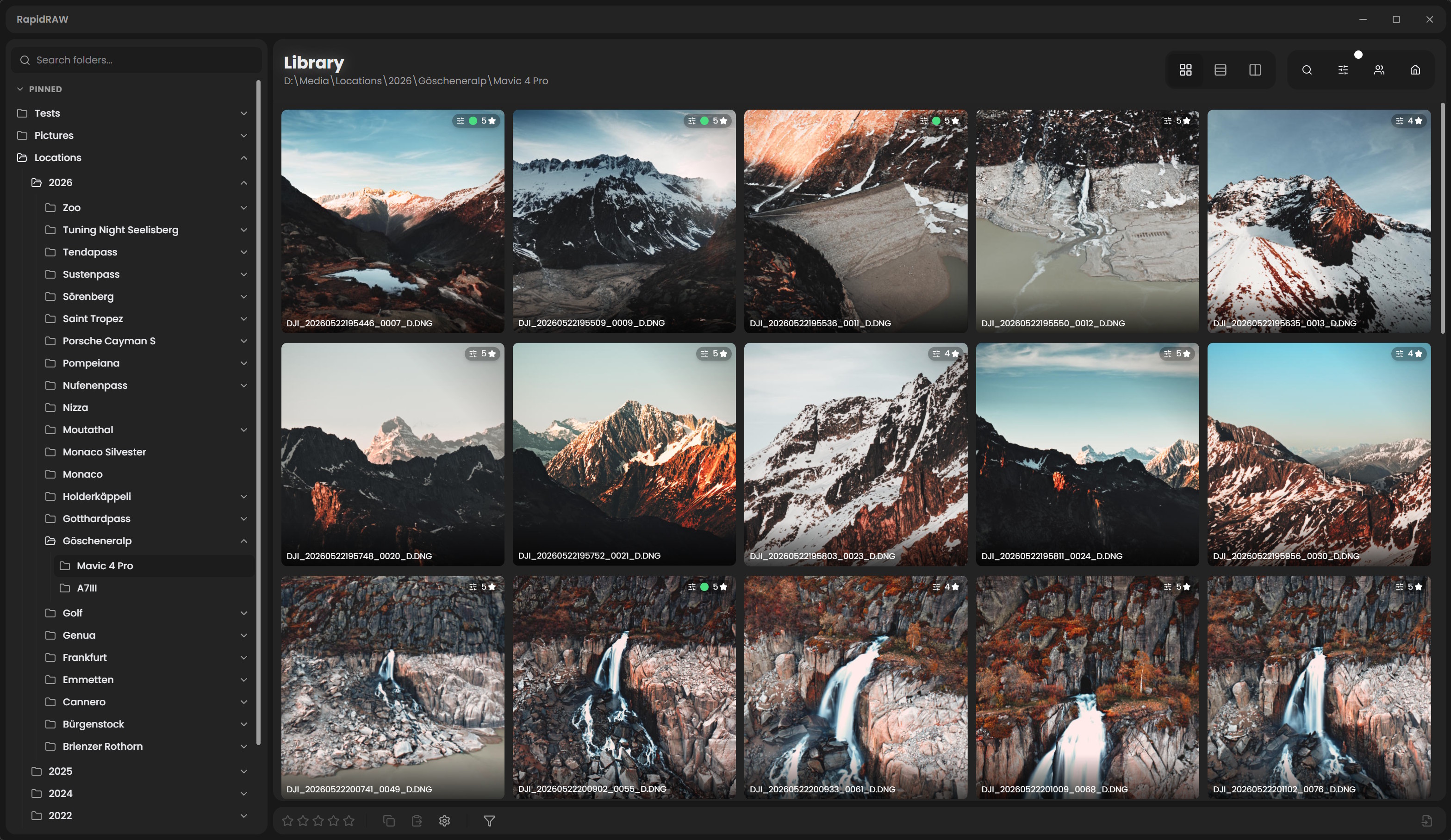This screenshot has width=1451, height=840.
Task: Click the Frankfurt folder icon
Action: click(50, 658)
